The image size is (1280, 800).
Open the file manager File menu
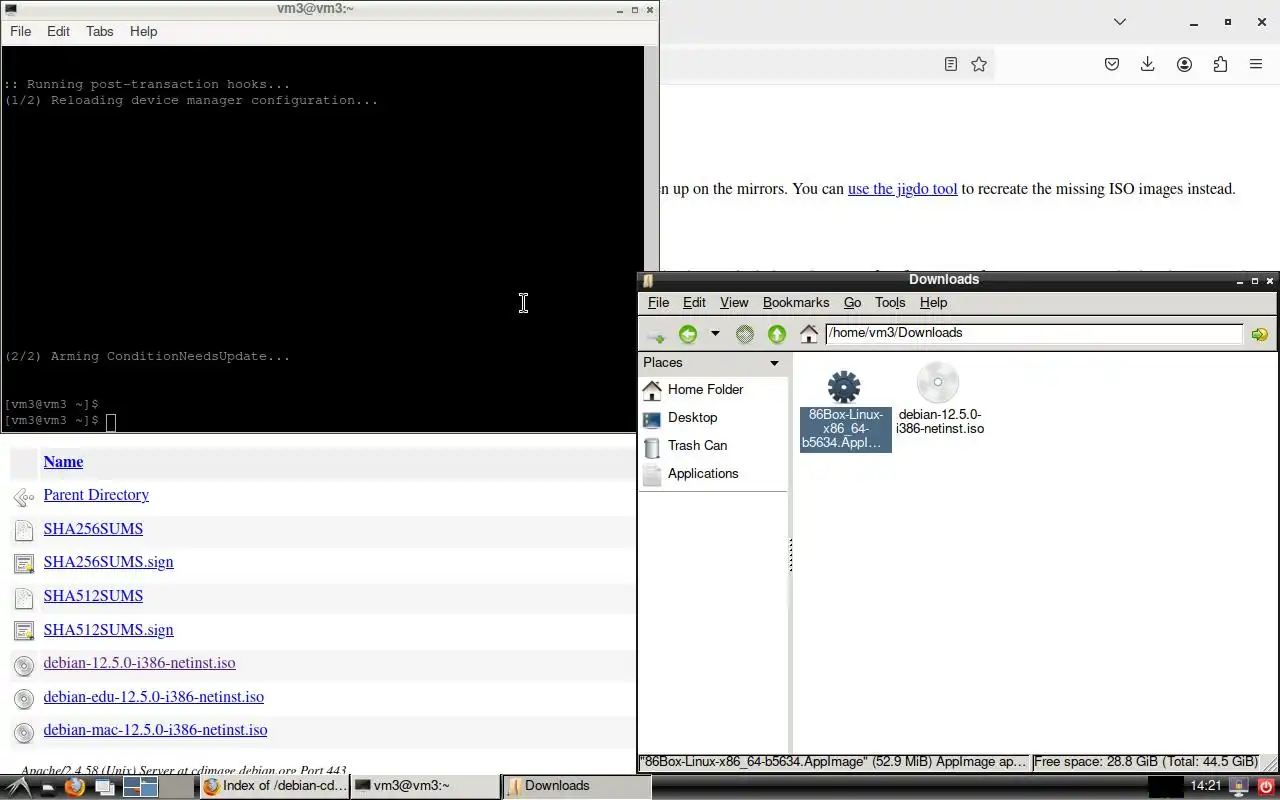(659, 303)
